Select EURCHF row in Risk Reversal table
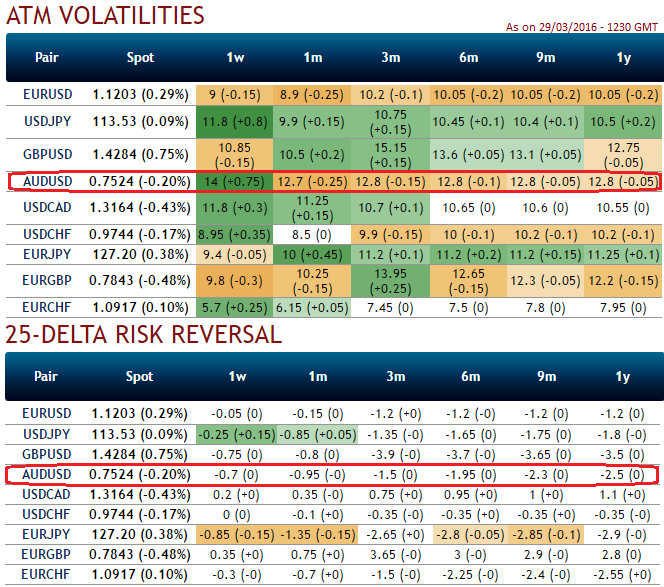Viewport: 664px width, 587px height. 333,575
